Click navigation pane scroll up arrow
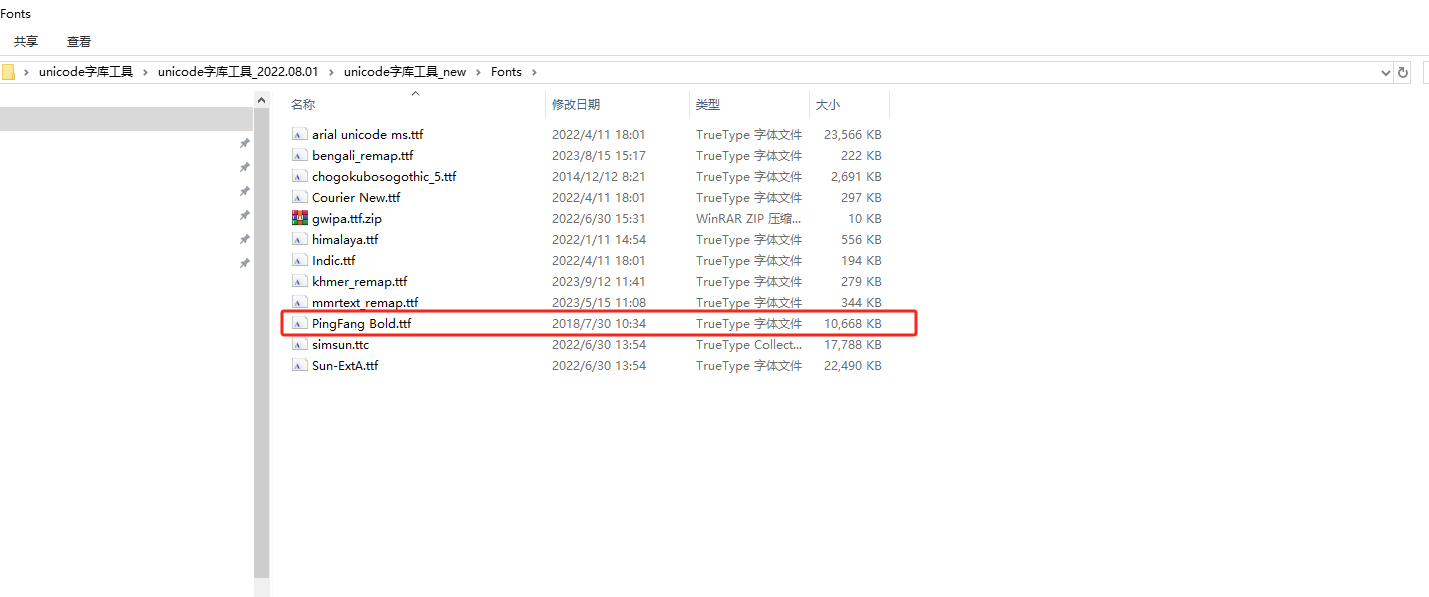1429x597 pixels. [x=262, y=99]
